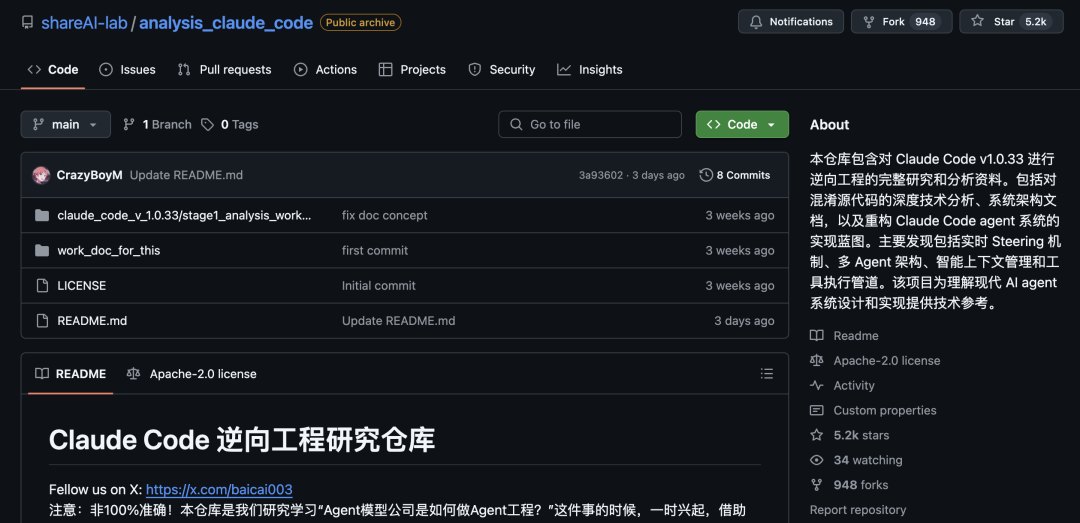Open the work_doc_for_this folder
Screen dimensions: 1080x523
[x=109, y=250]
